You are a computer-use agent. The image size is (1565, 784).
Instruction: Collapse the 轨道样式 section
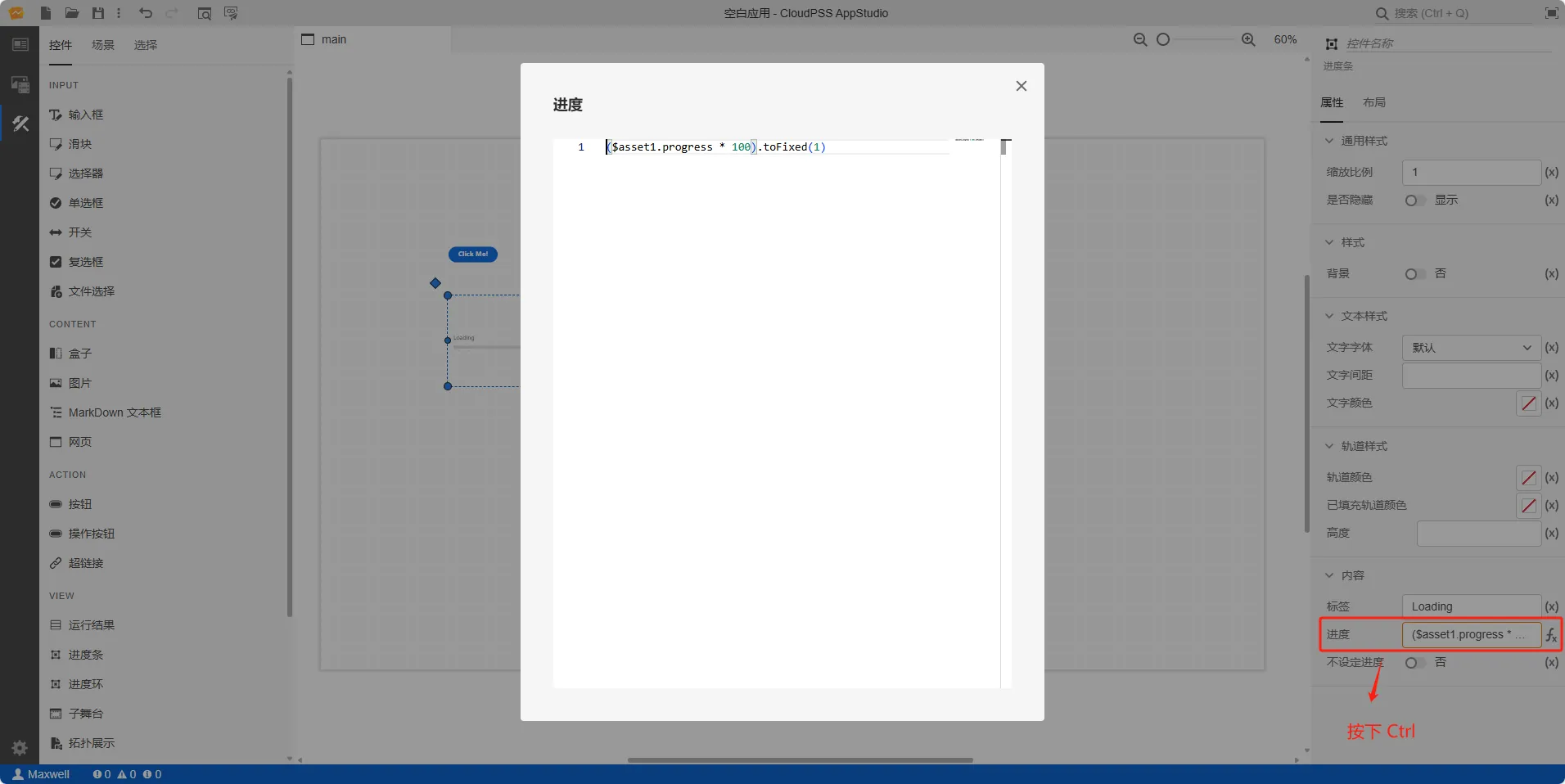click(x=1329, y=446)
